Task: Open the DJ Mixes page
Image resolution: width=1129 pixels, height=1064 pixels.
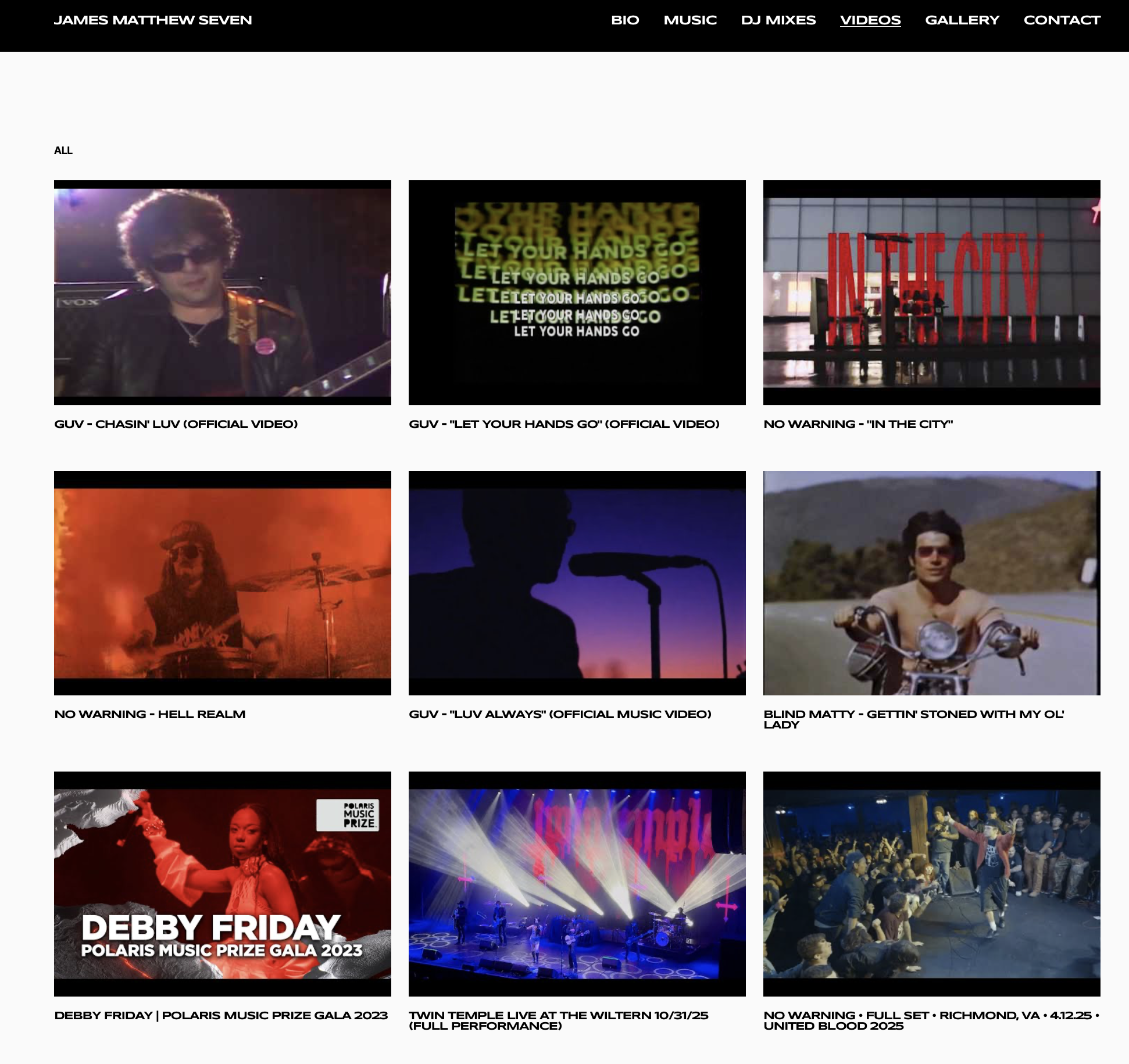Action: click(x=778, y=20)
